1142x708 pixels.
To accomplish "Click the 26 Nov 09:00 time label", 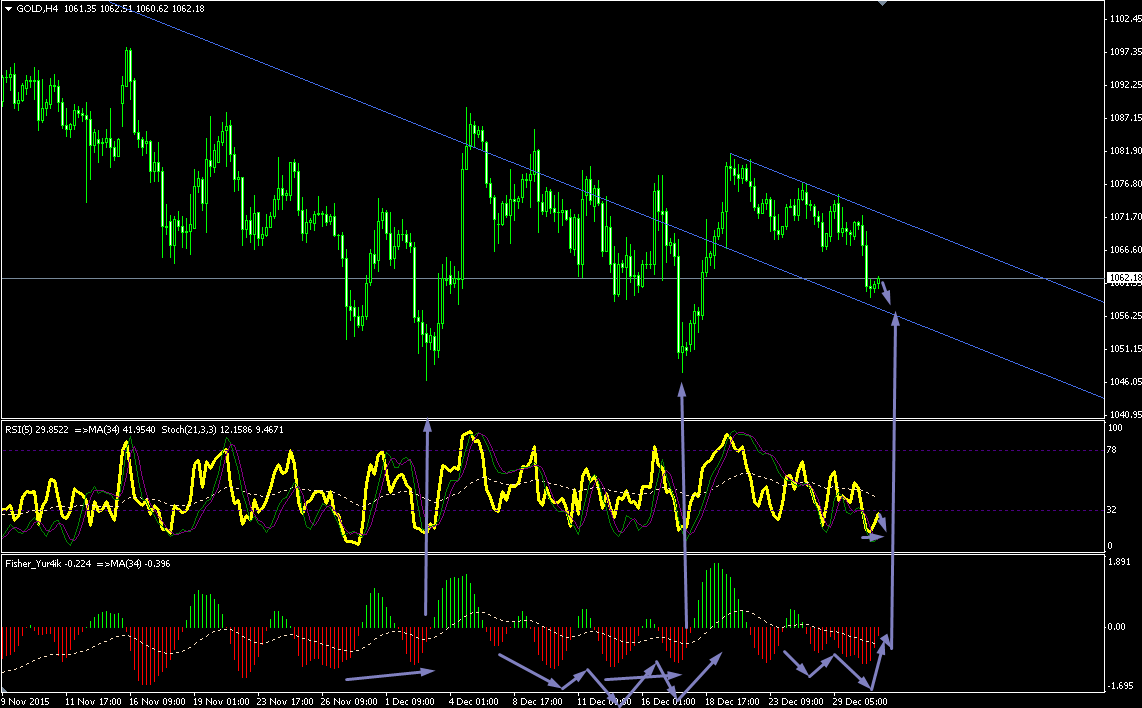I will [349, 701].
